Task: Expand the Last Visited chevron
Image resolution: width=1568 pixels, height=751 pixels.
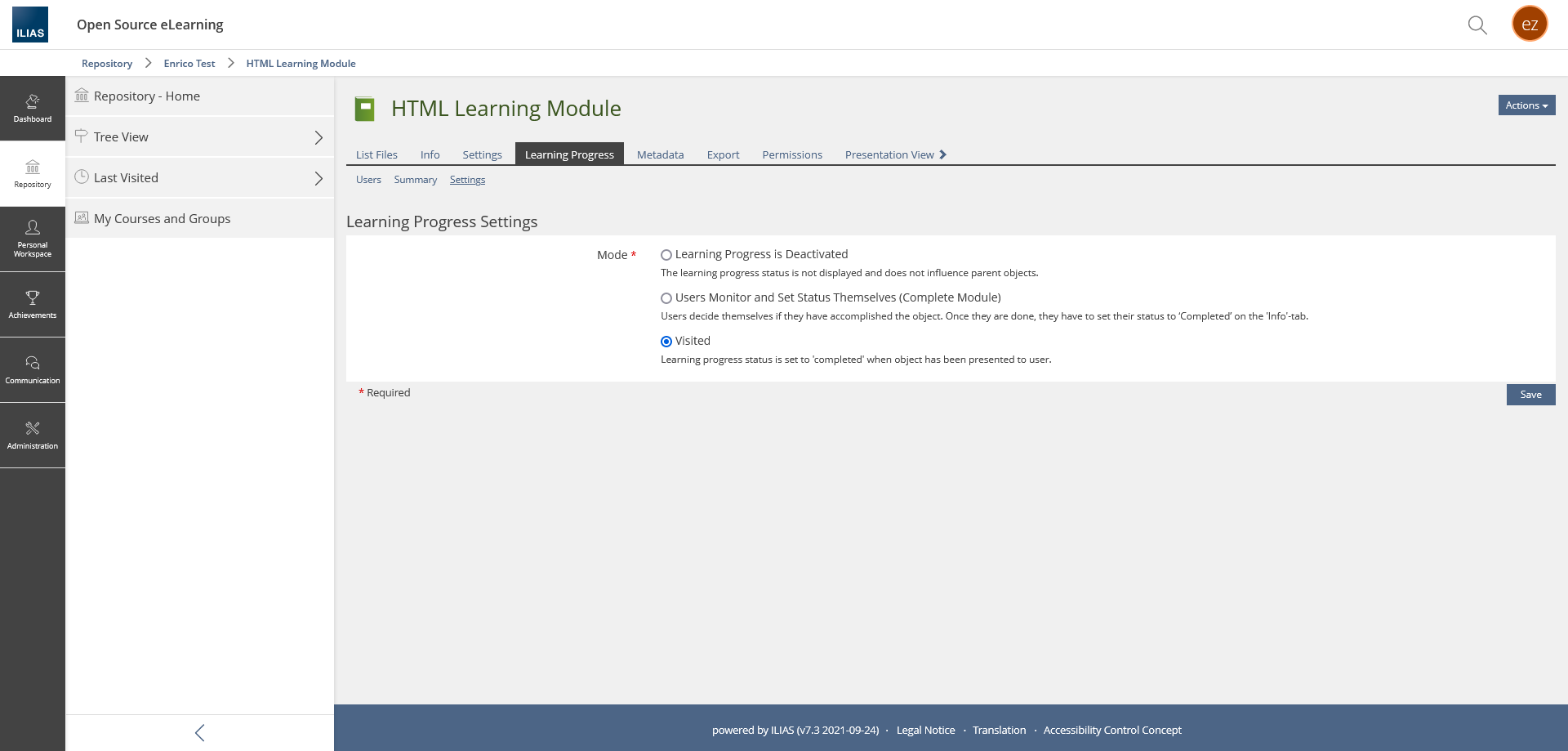Action: [x=318, y=178]
